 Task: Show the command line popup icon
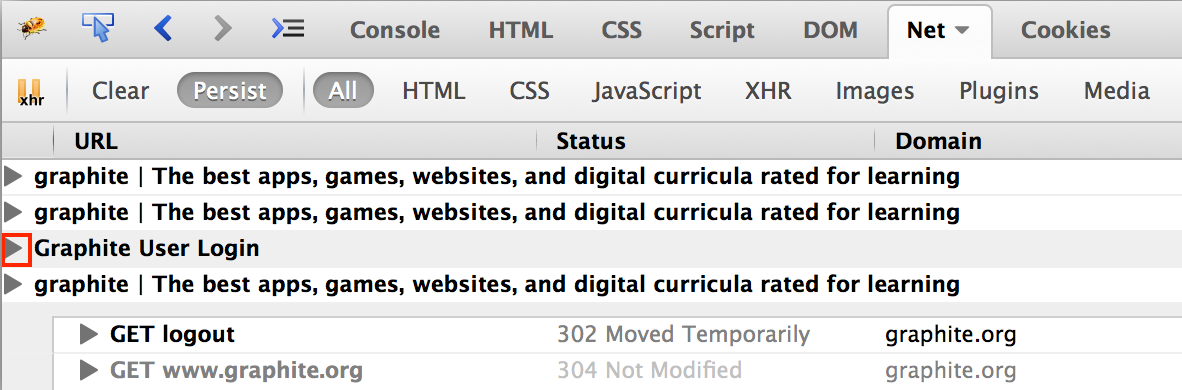pyautogui.click(x=287, y=29)
